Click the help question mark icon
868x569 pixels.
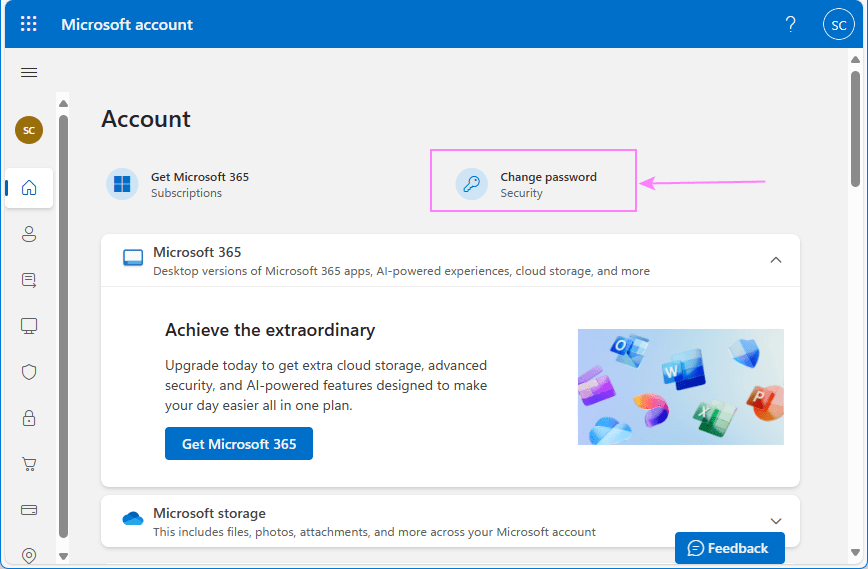pos(790,24)
